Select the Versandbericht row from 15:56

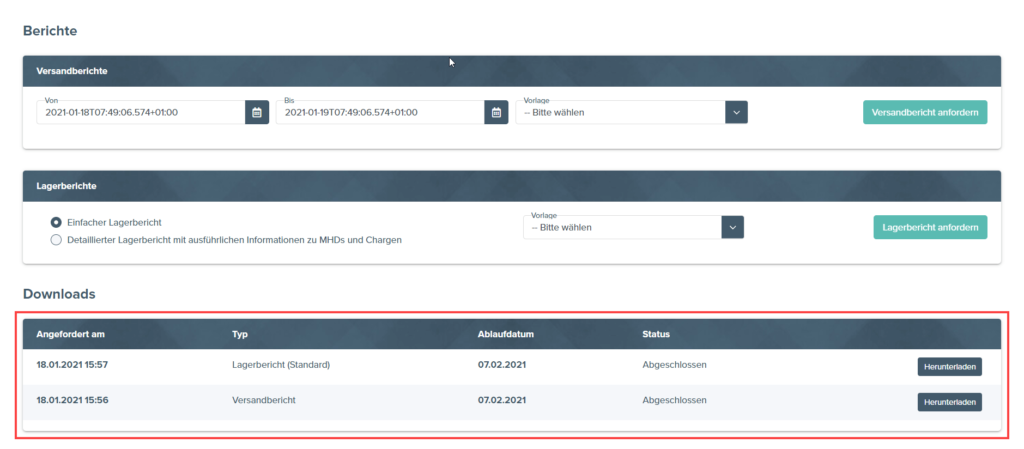click(x=400, y=400)
